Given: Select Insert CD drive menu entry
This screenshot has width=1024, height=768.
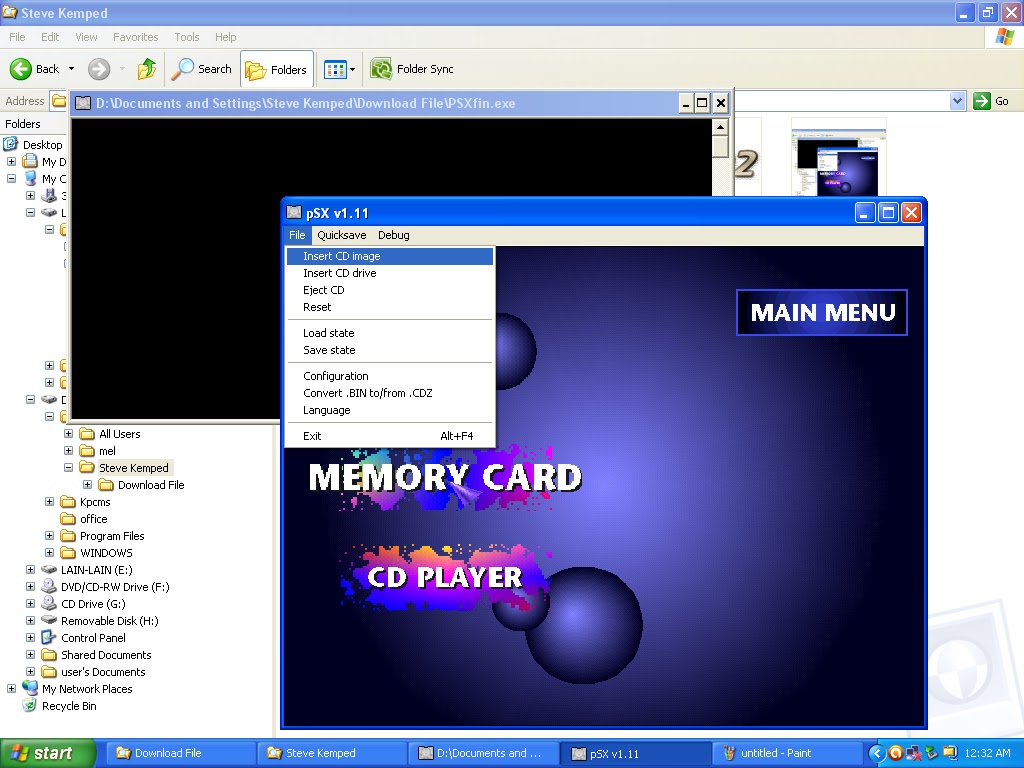Looking at the screenshot, I should [389, 273].
